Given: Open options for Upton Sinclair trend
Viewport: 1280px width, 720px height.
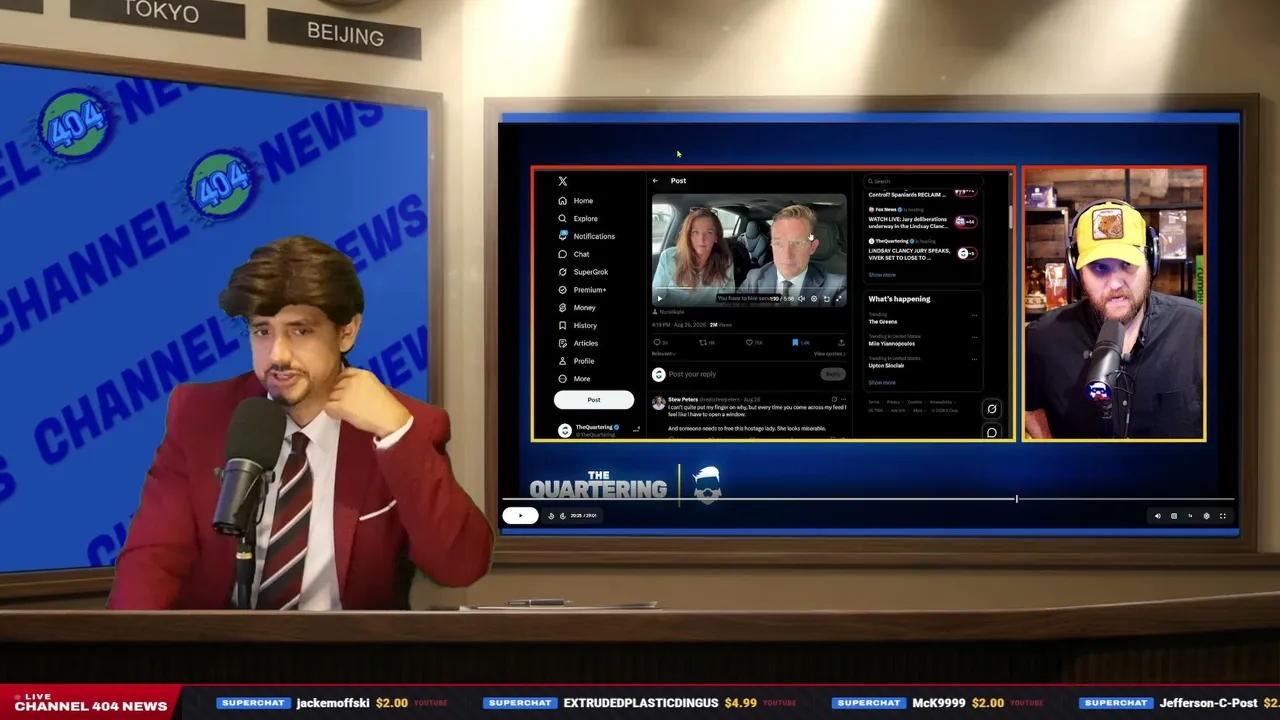Looking at the screenshot, I should pos(975,359).
